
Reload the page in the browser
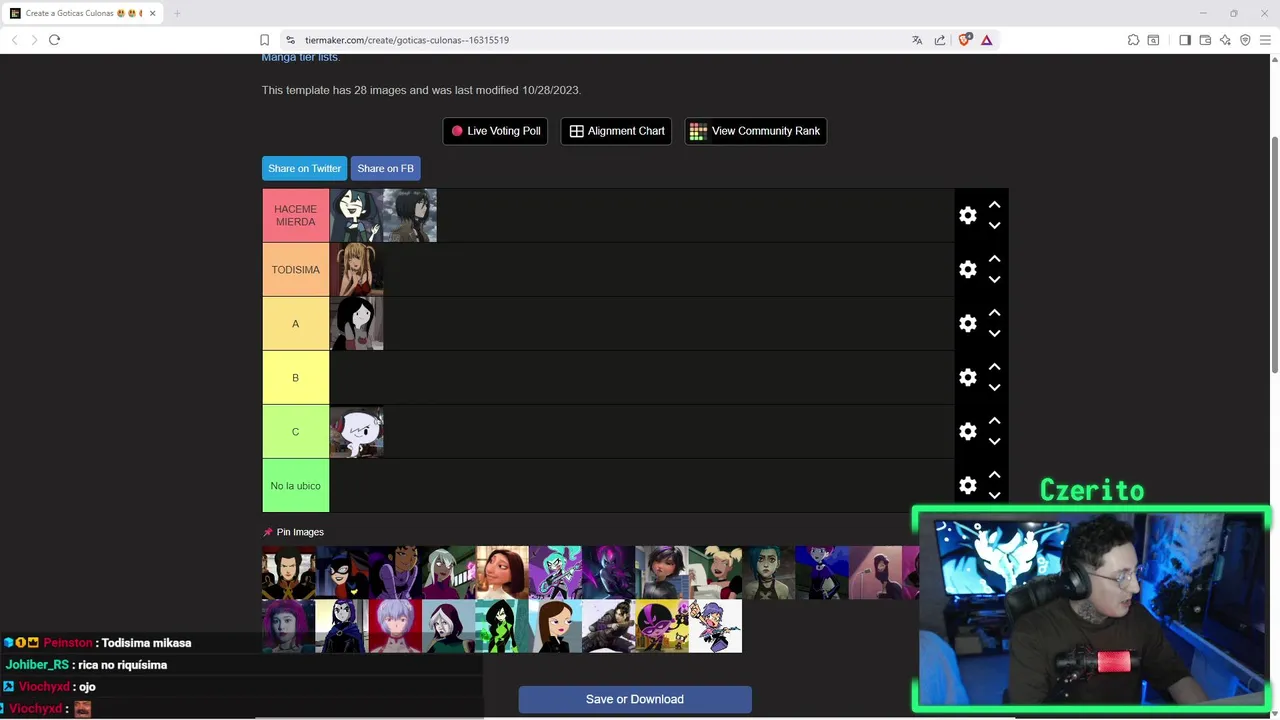(54, 40)
